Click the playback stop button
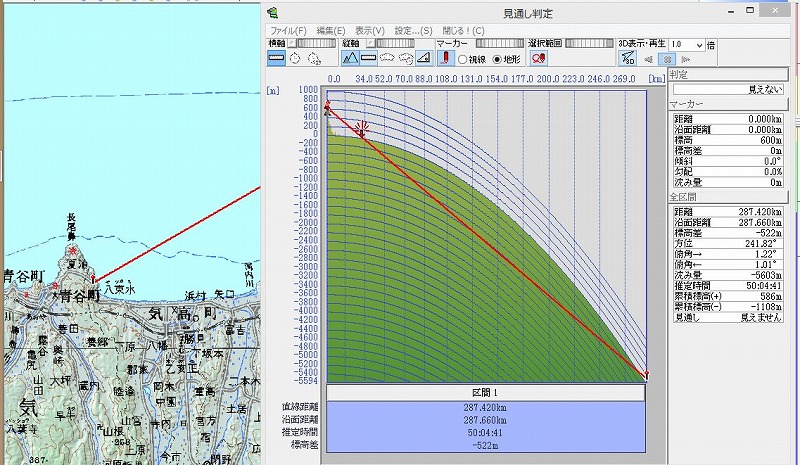The image size is (800, 465). 667,59
